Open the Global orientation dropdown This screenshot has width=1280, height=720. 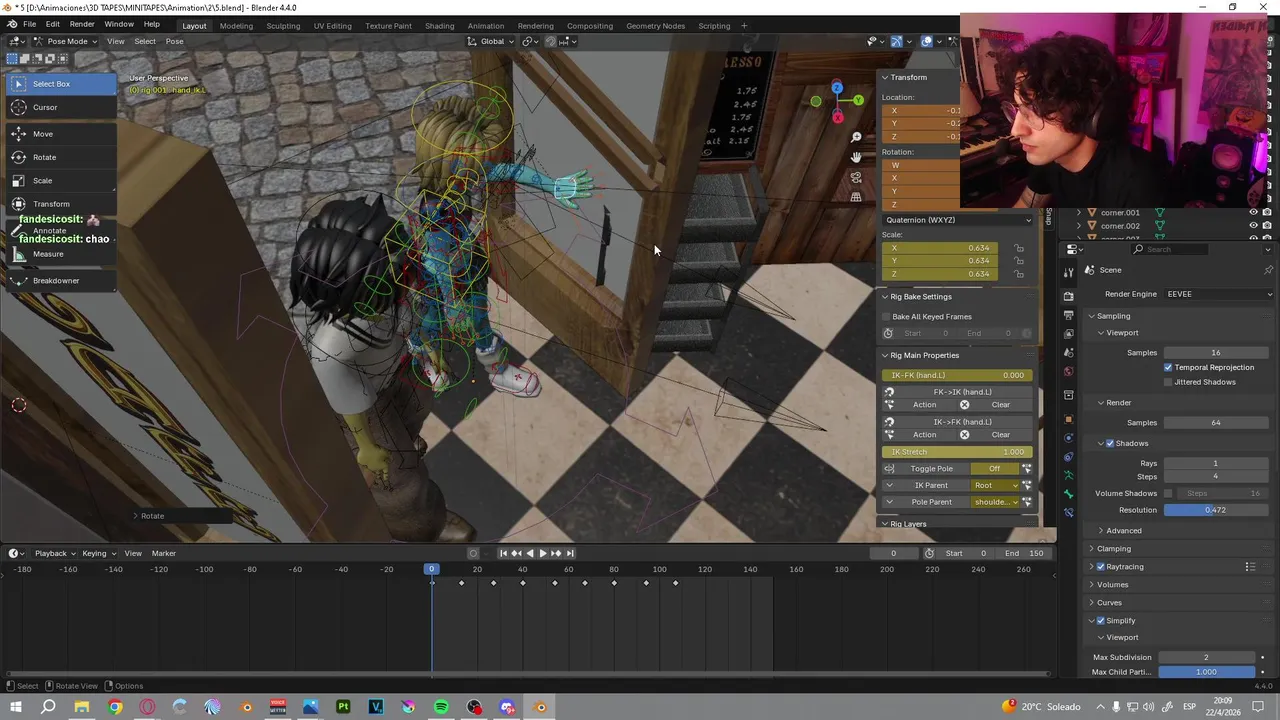coord(490,41)
